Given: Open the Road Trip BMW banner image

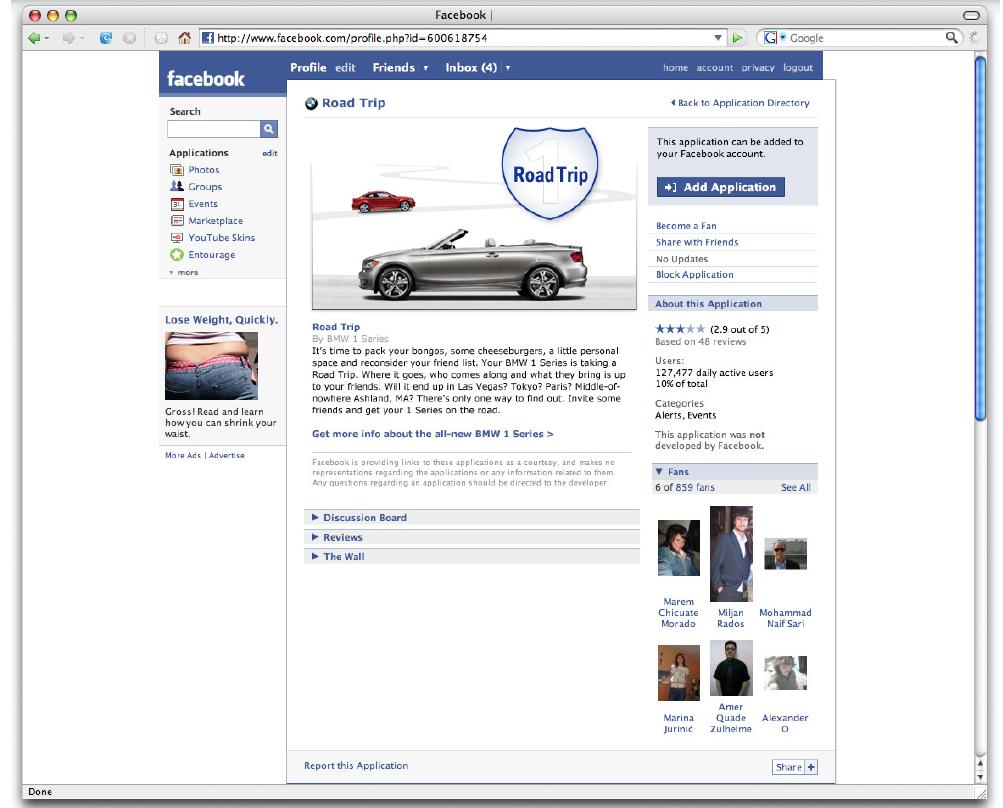Looking at the screenshot, I should pos(474,218).
